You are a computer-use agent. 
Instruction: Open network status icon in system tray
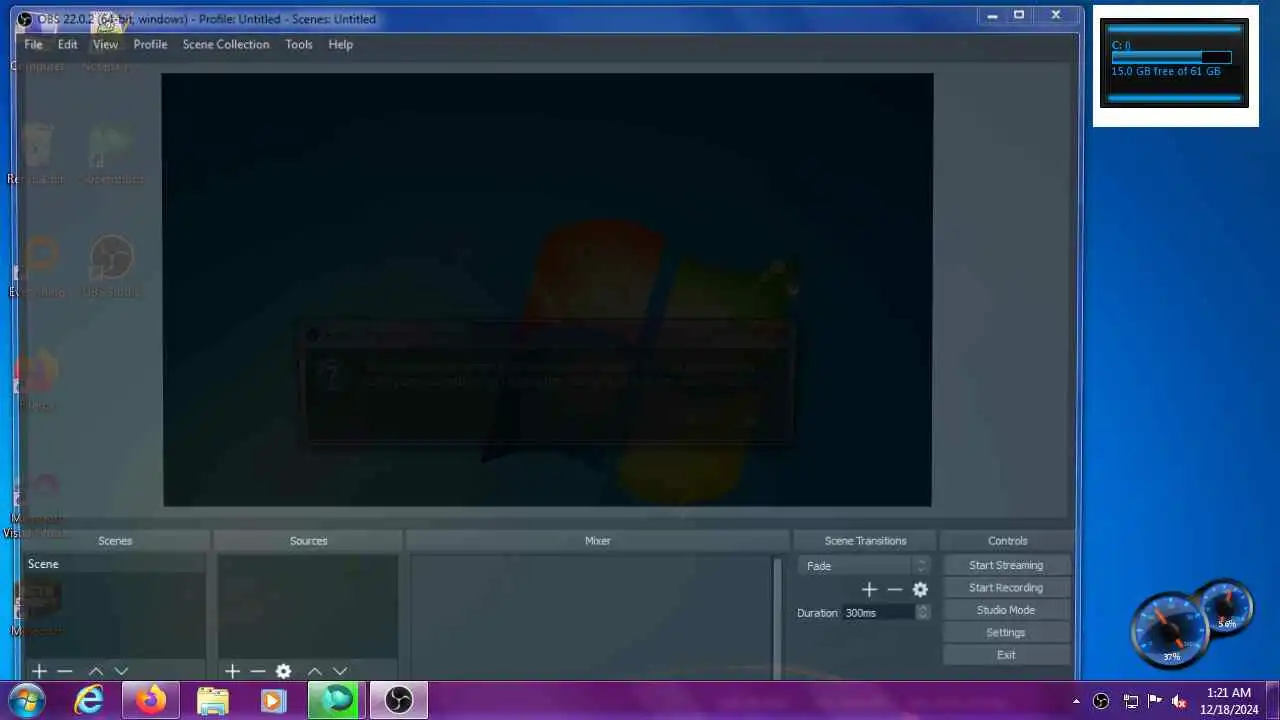click(x=1131, y=701)
